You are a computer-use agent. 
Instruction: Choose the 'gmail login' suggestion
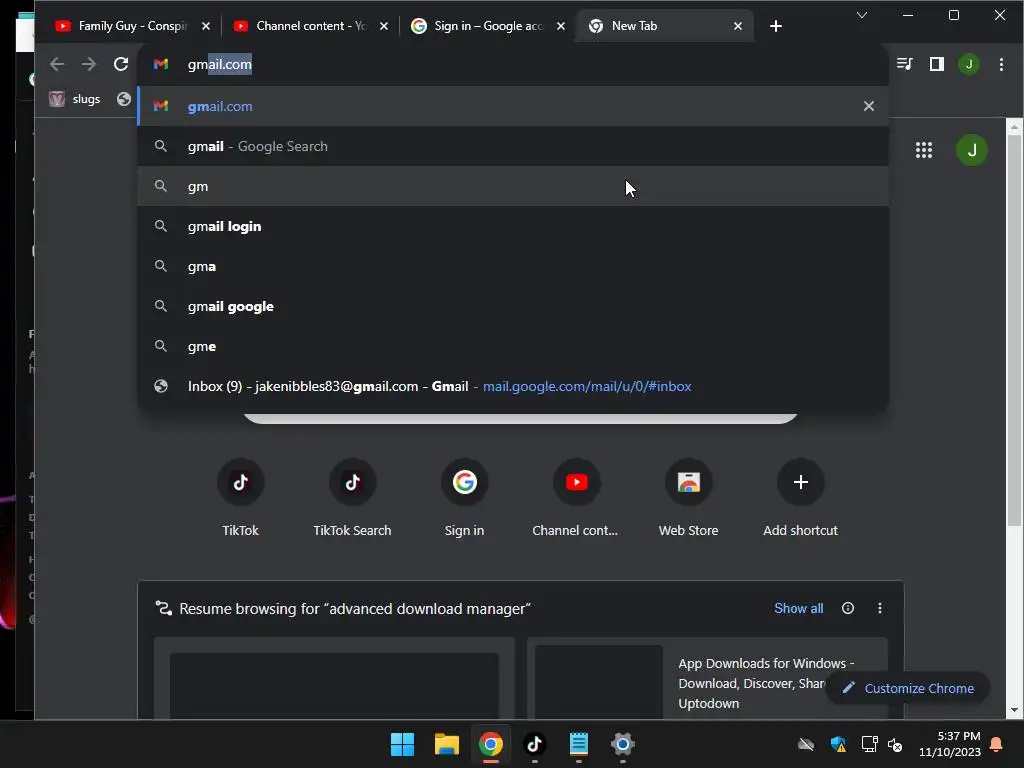coord(513,226)
